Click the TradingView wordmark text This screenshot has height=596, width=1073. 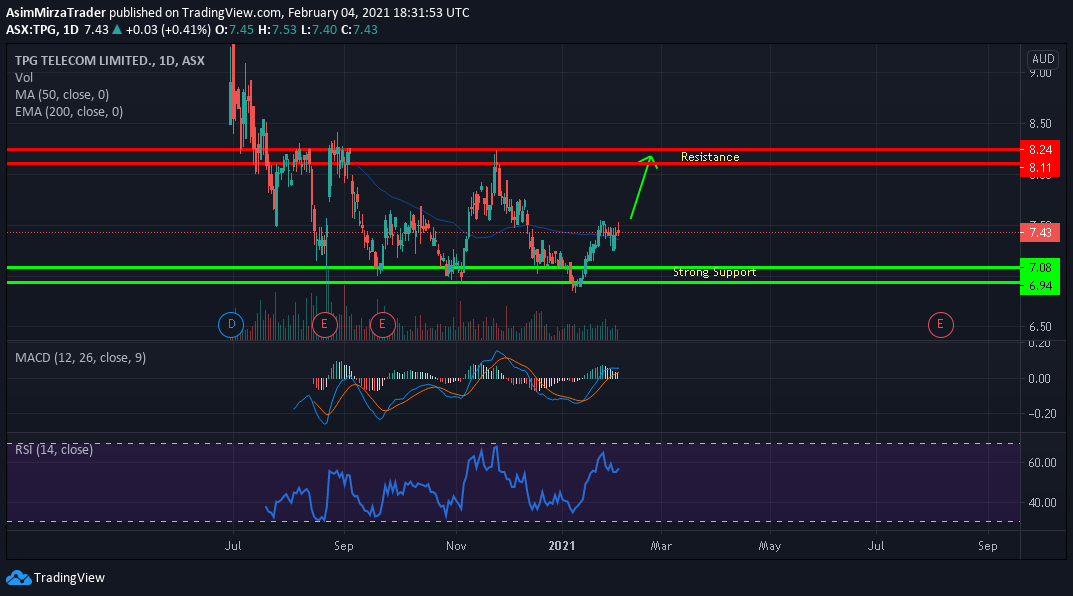(69, 578)
